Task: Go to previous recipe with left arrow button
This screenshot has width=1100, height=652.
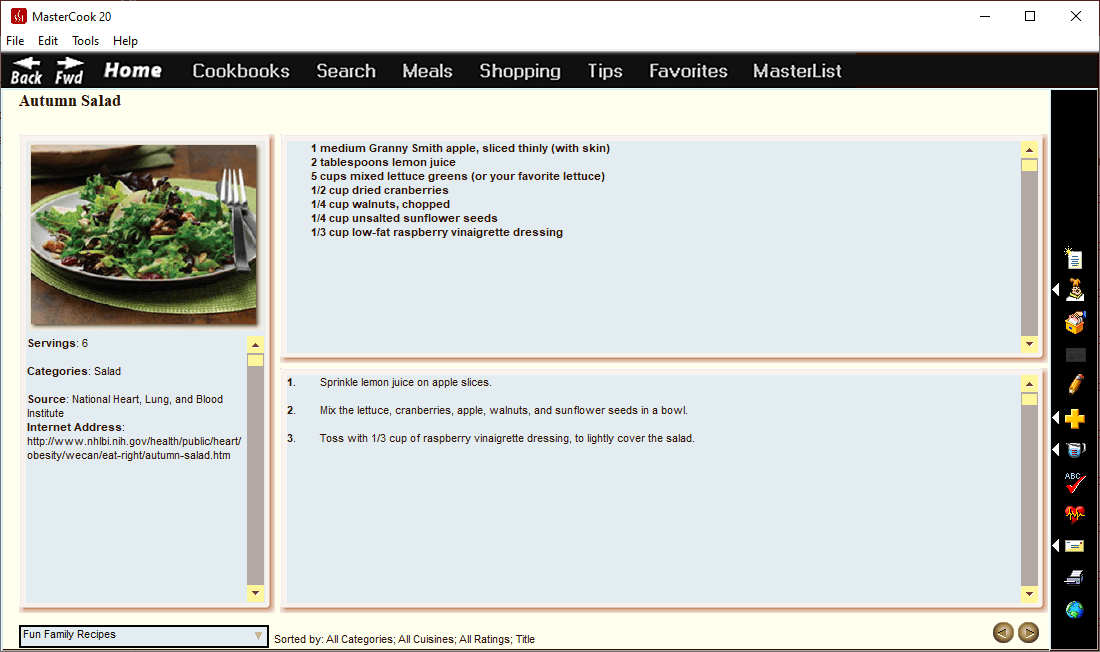Action: pyautogui.click(x=1003, y=632)
